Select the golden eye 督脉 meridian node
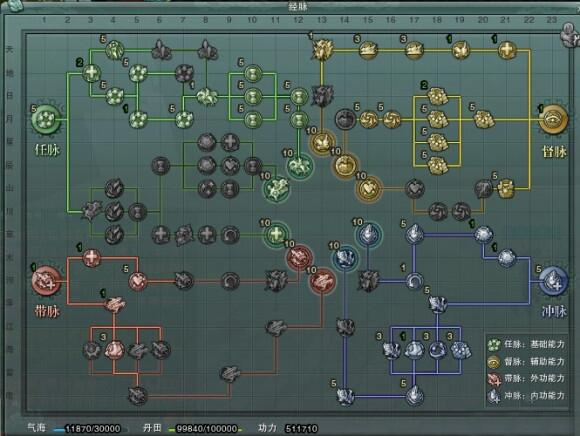Image resolution: width=580 pixels, height=436 pixels. click(554, 119)
